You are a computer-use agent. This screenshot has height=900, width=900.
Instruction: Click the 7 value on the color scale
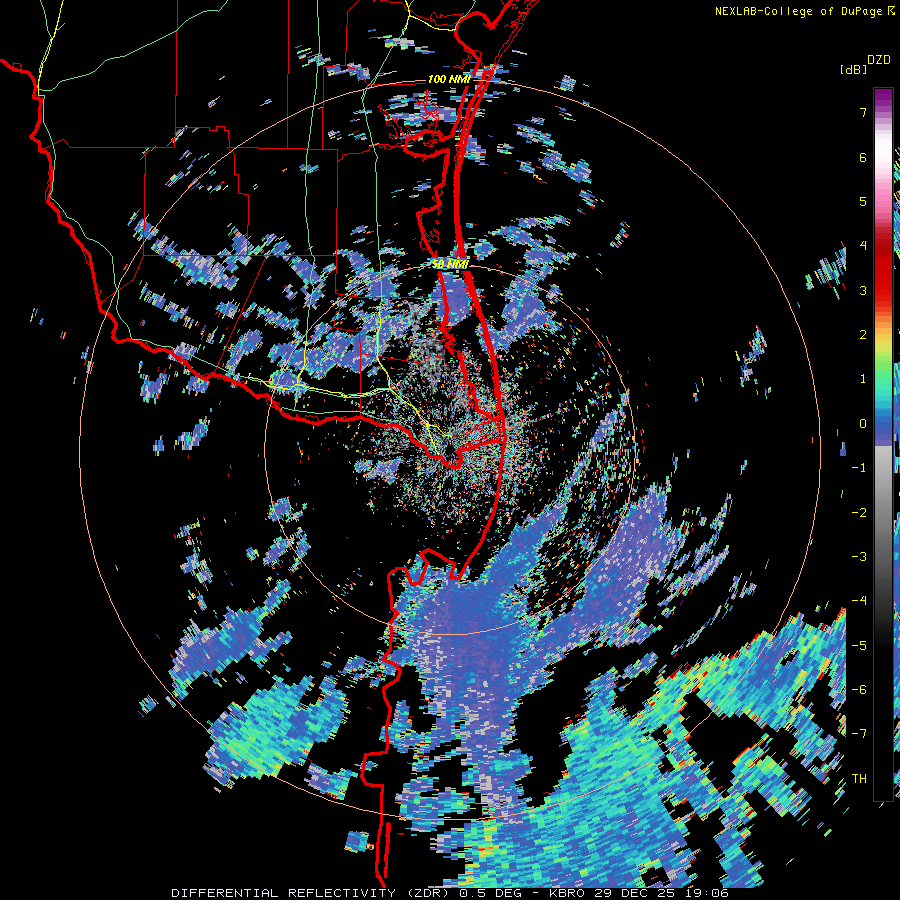point(863,112)
